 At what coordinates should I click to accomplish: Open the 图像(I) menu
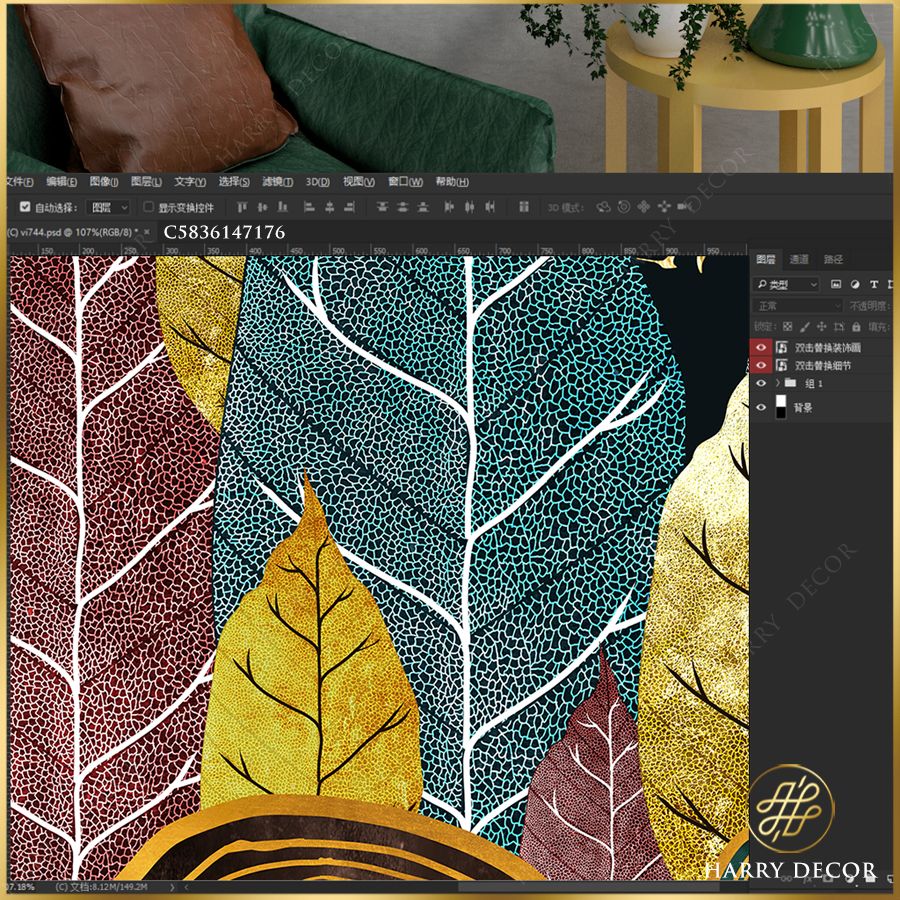tap(104, 182)
